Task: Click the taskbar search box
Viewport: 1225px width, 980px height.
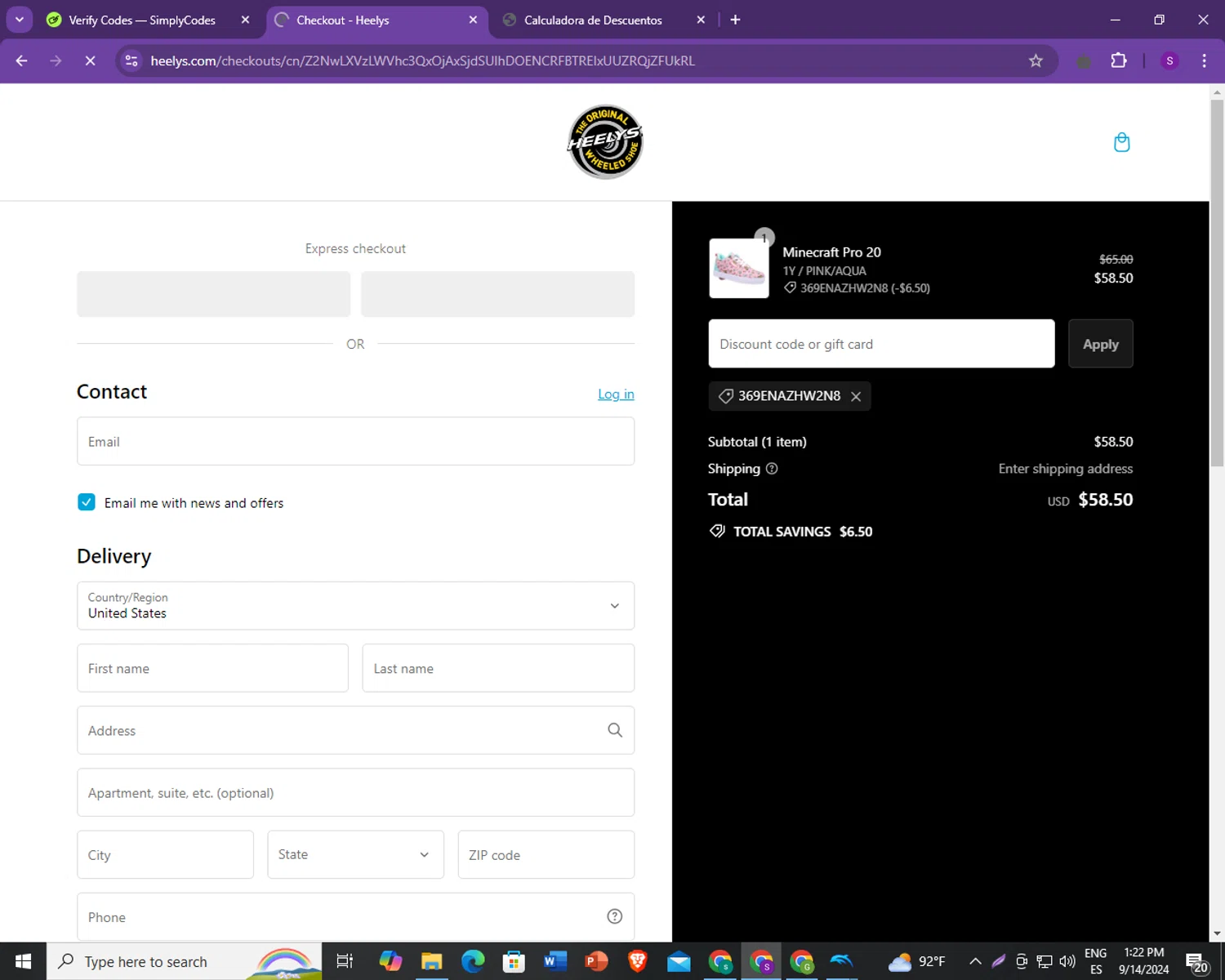Action: coord(185,961)
